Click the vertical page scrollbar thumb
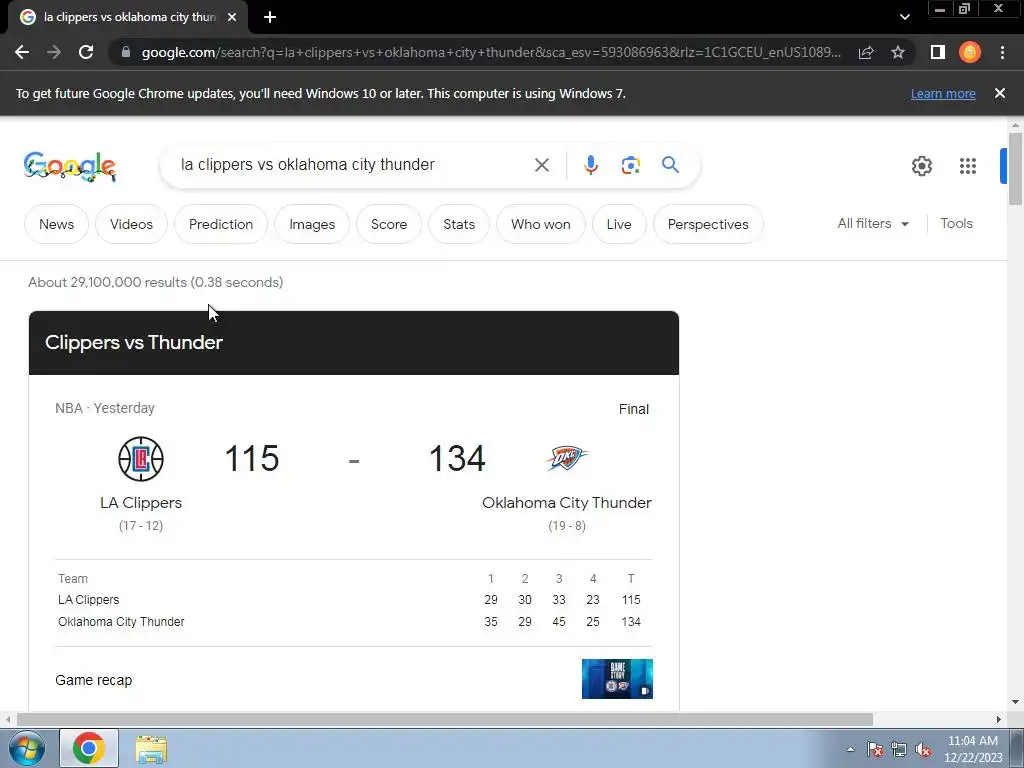The image size is (1024, 768). [1015, 168]
